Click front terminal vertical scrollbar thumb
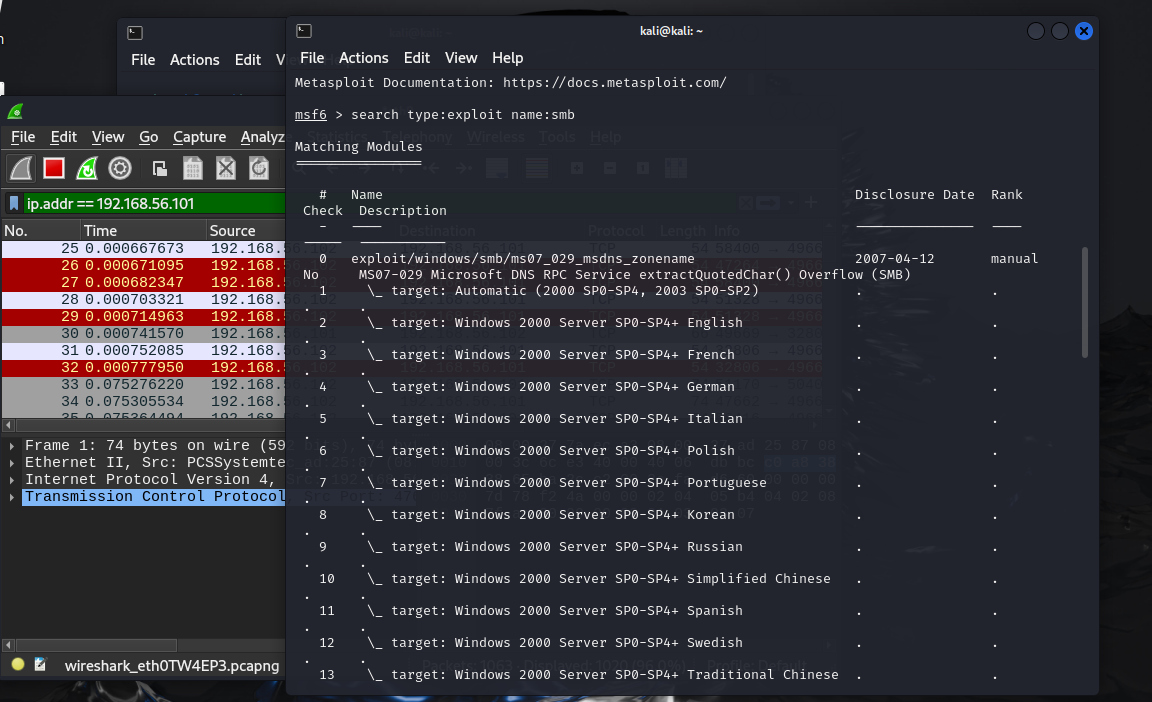The image size is (1152, 702). pyautogui.click(x=1084, y=303)
